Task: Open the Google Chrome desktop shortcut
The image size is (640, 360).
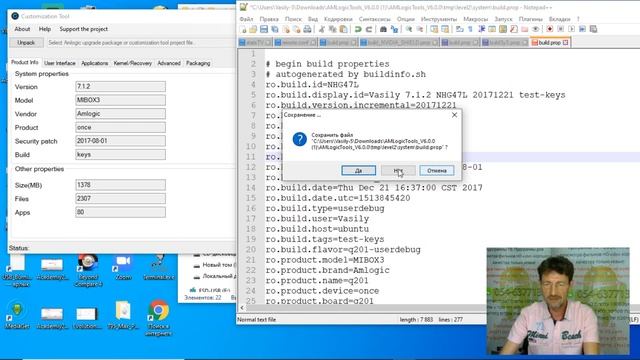Action: (158, 318)
